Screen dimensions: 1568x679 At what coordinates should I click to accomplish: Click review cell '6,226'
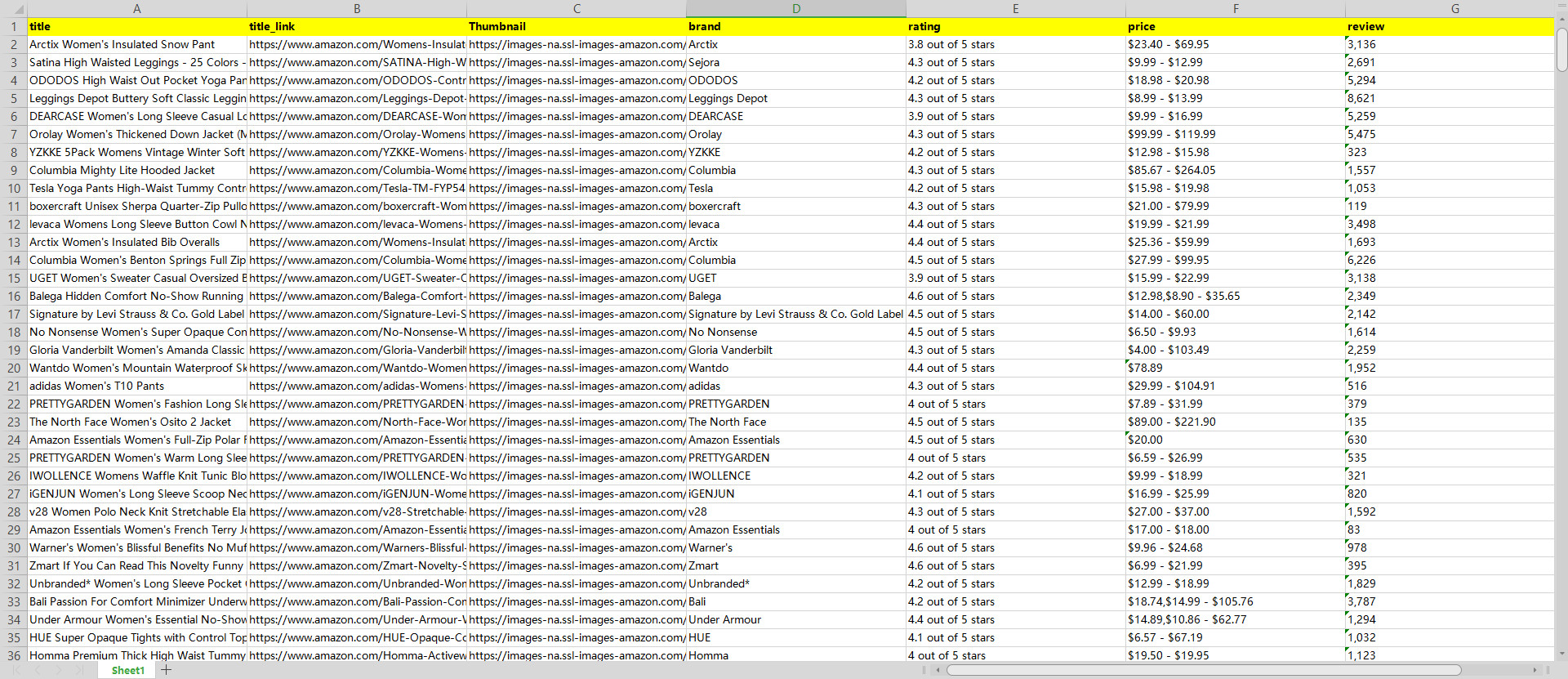[1450, 260]
